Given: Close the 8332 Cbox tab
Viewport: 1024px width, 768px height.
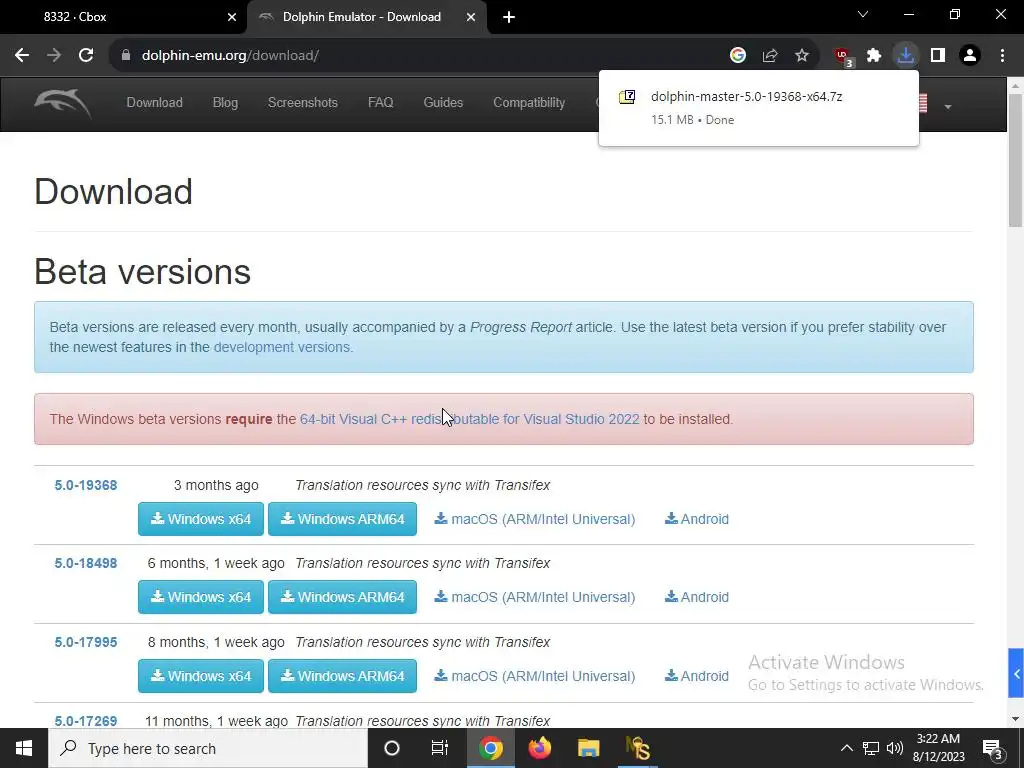Looking at the screenshot, I should coord(232,17).
